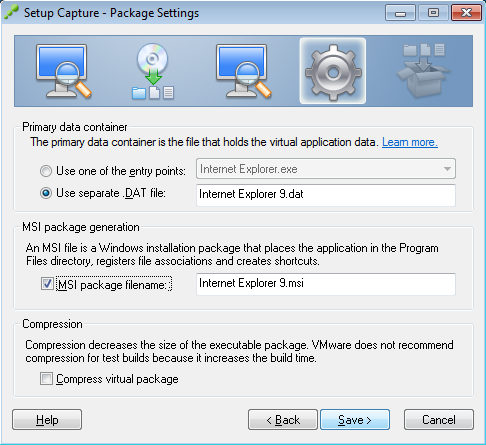Image resolution: width=486 pixels, height=445 pixels.
Task: Click the Help button
Action: pos(47,420)
